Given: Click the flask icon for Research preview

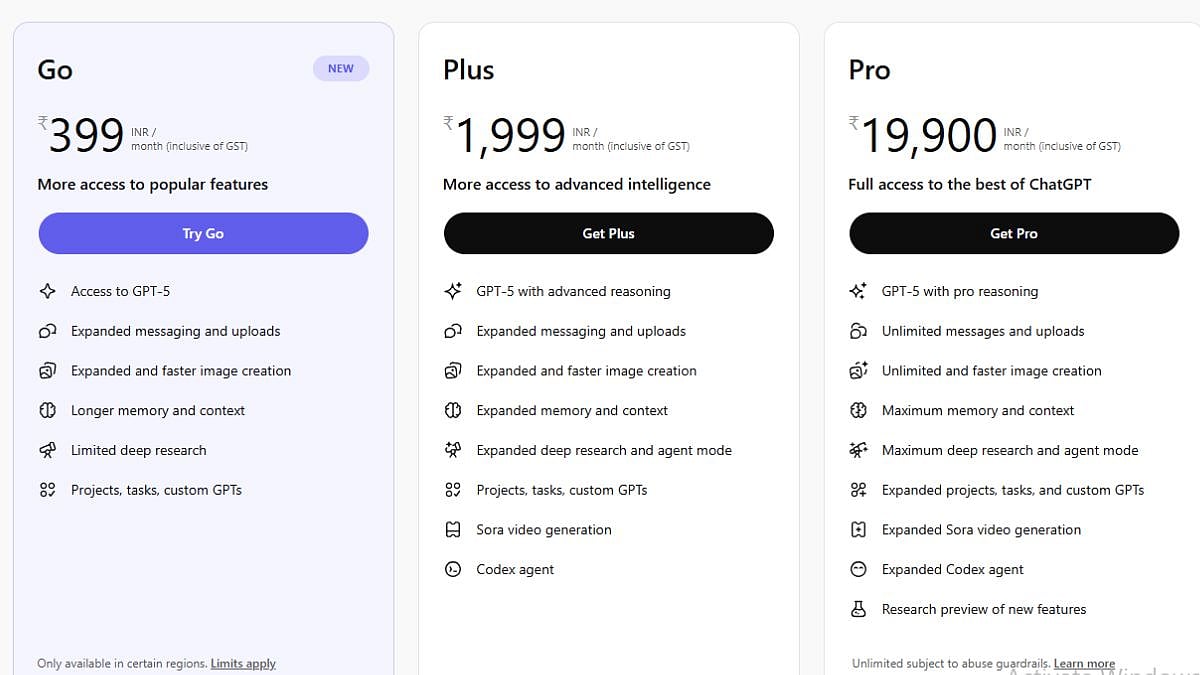Looking at the screenshot, I should click(x=858, y=609).
